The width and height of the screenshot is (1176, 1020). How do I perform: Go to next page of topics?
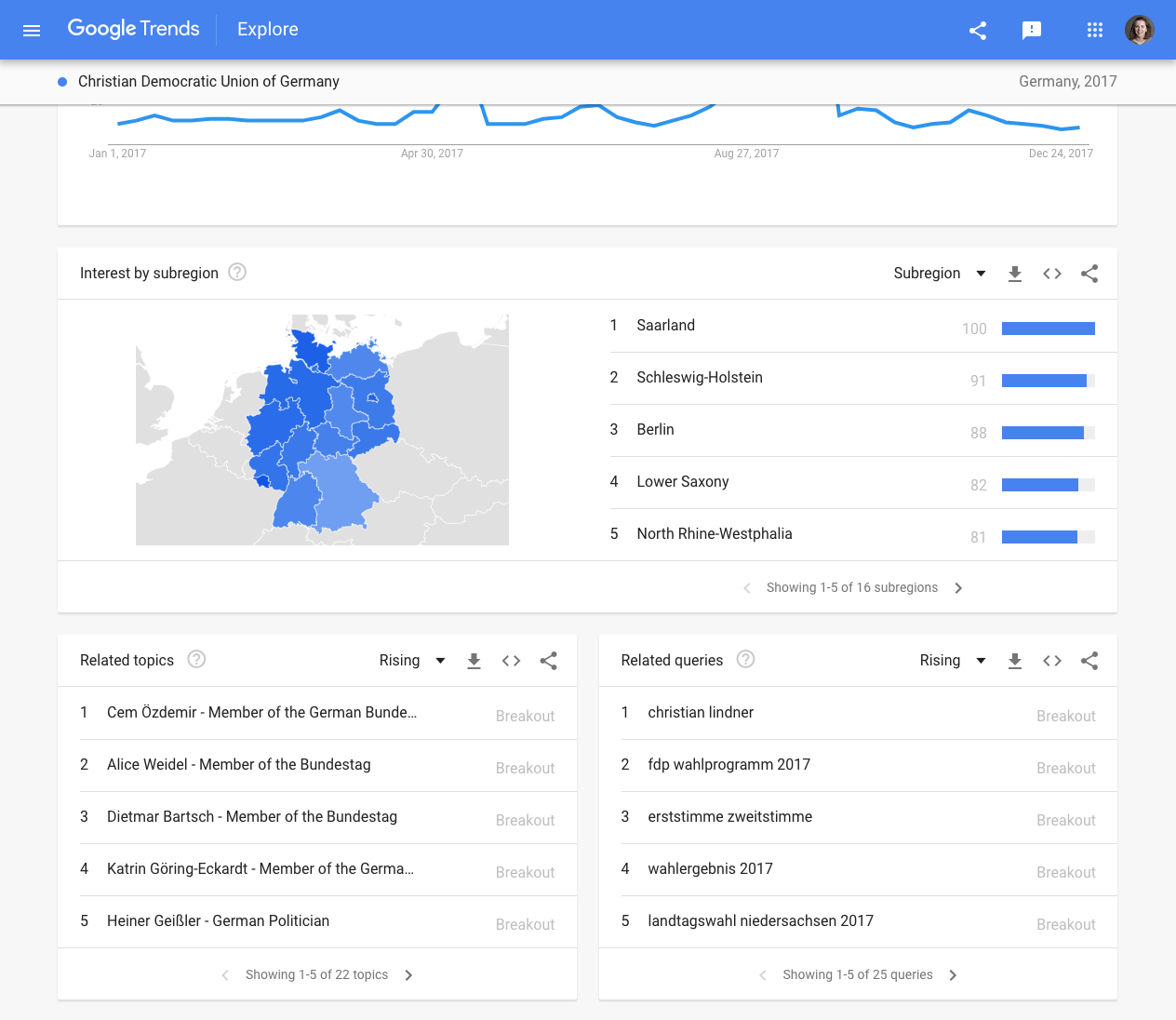coord(408,975)
